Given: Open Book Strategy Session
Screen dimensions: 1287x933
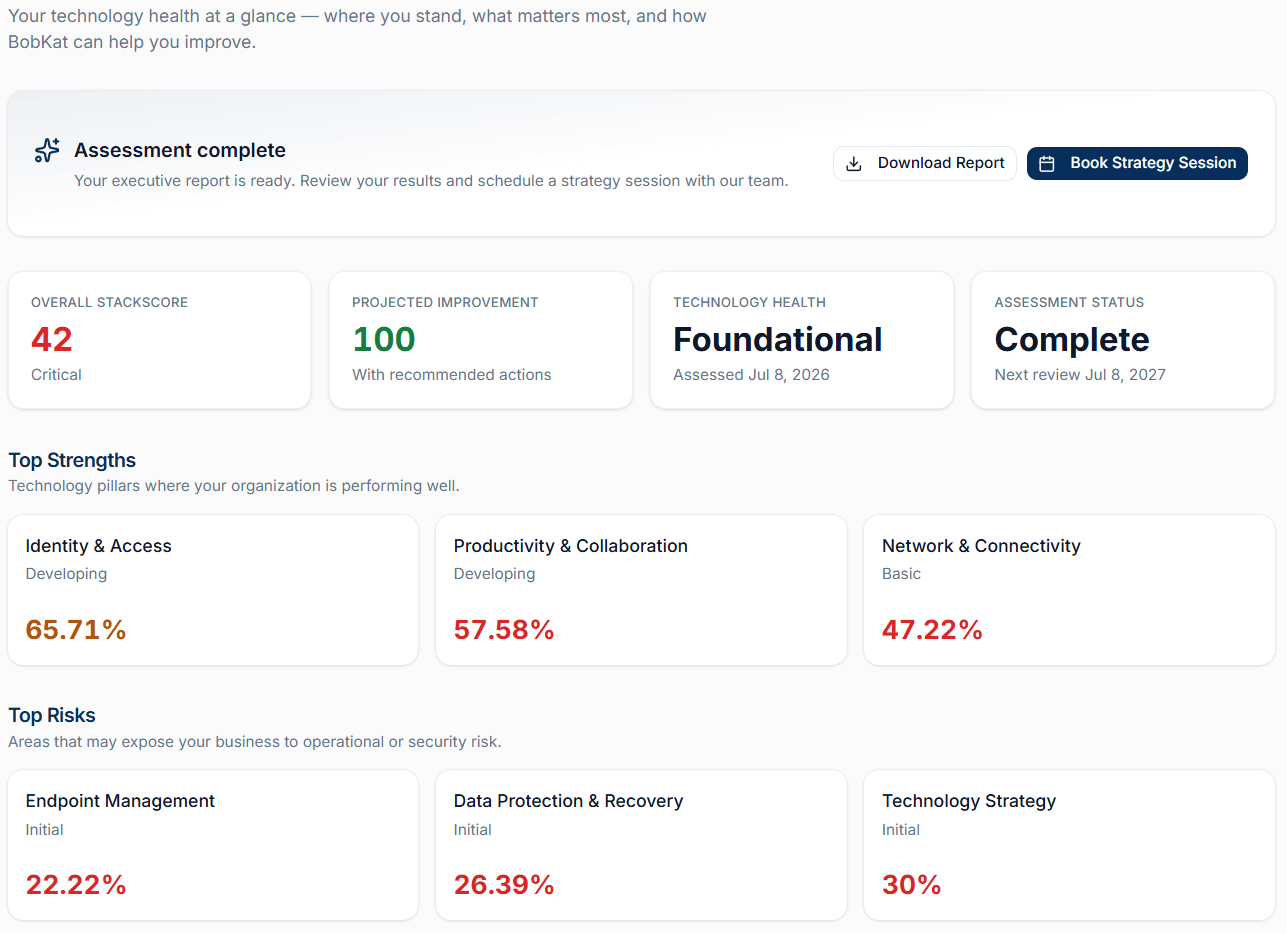Looking at the screenshot, I should [x=1137, y=163].
